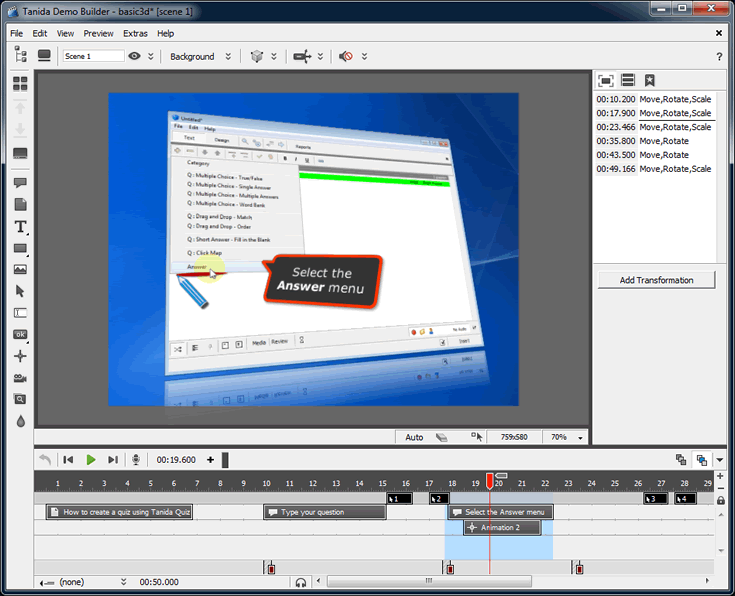The width and height of the screenshot is (735, 596).
Task: Open the Background options
Action: click(192, 56)
